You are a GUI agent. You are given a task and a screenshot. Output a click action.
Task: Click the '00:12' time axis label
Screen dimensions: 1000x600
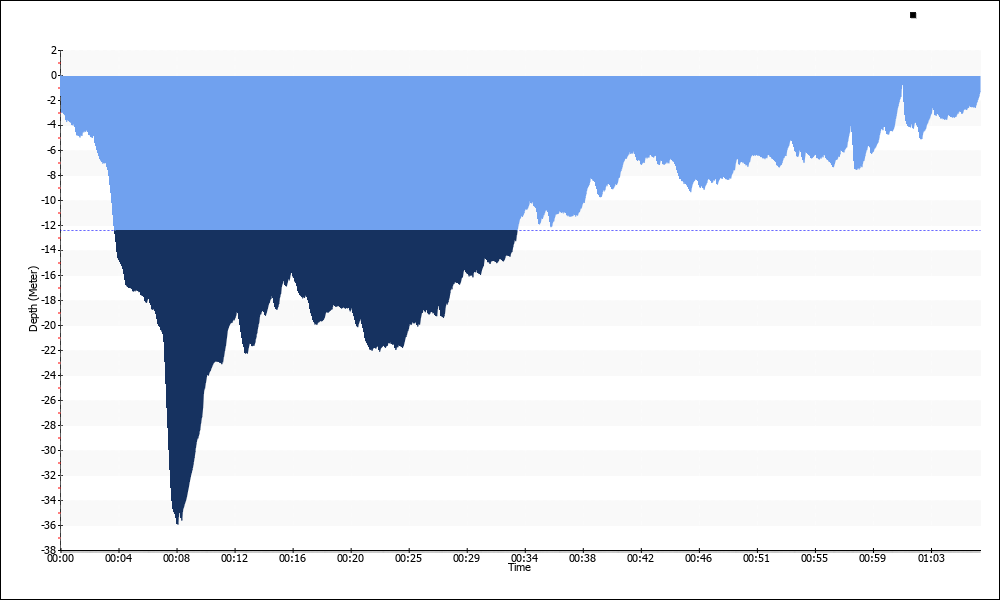click(235, 559)
